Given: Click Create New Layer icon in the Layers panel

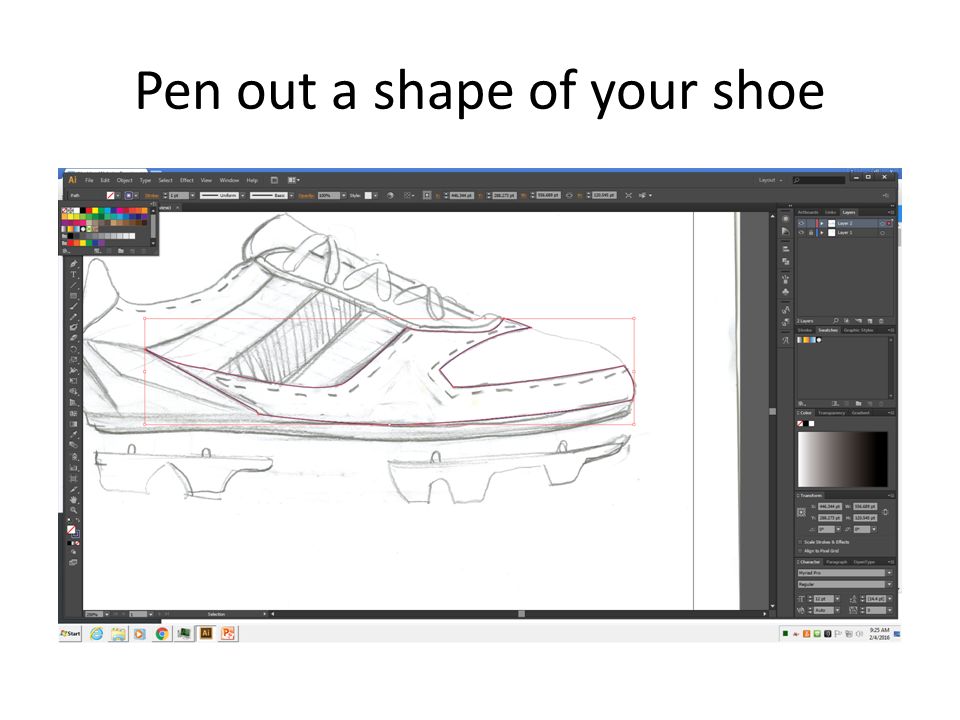Looking at the screenshot, I should pyautogui.click(x=870, y=321).
